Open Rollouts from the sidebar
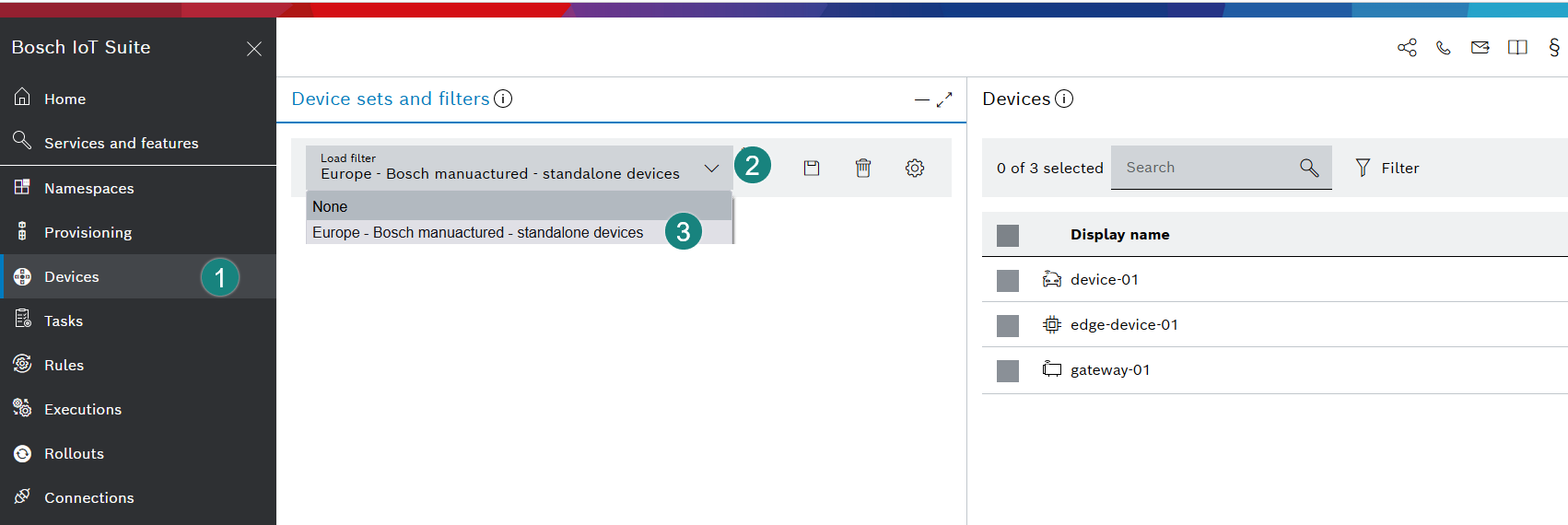This screenshot has height=525, width=1568. click(138, 453)
